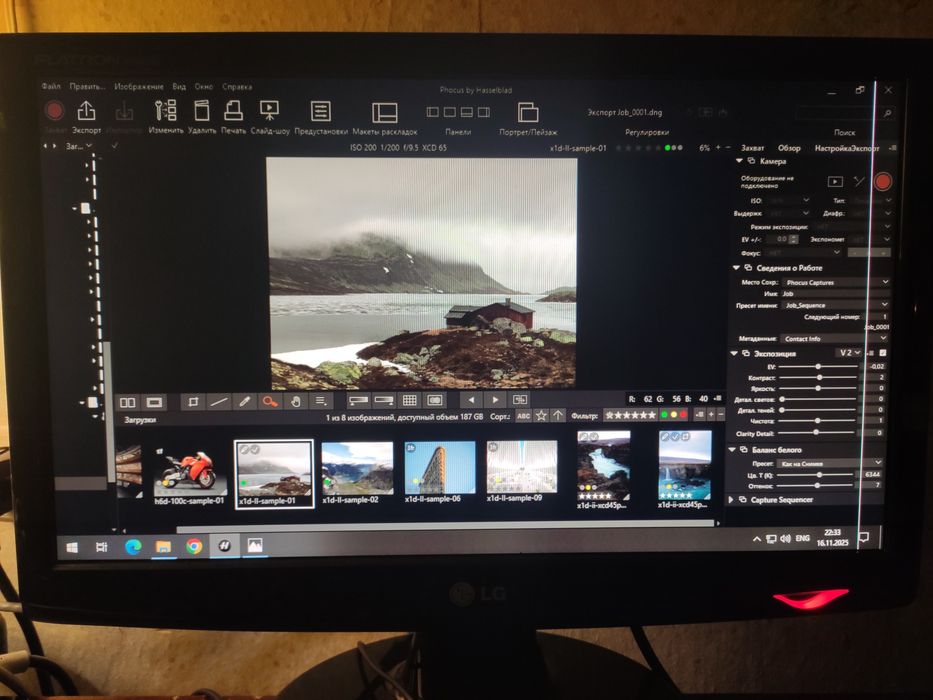Open the Изображение menu

pos(139,86)
